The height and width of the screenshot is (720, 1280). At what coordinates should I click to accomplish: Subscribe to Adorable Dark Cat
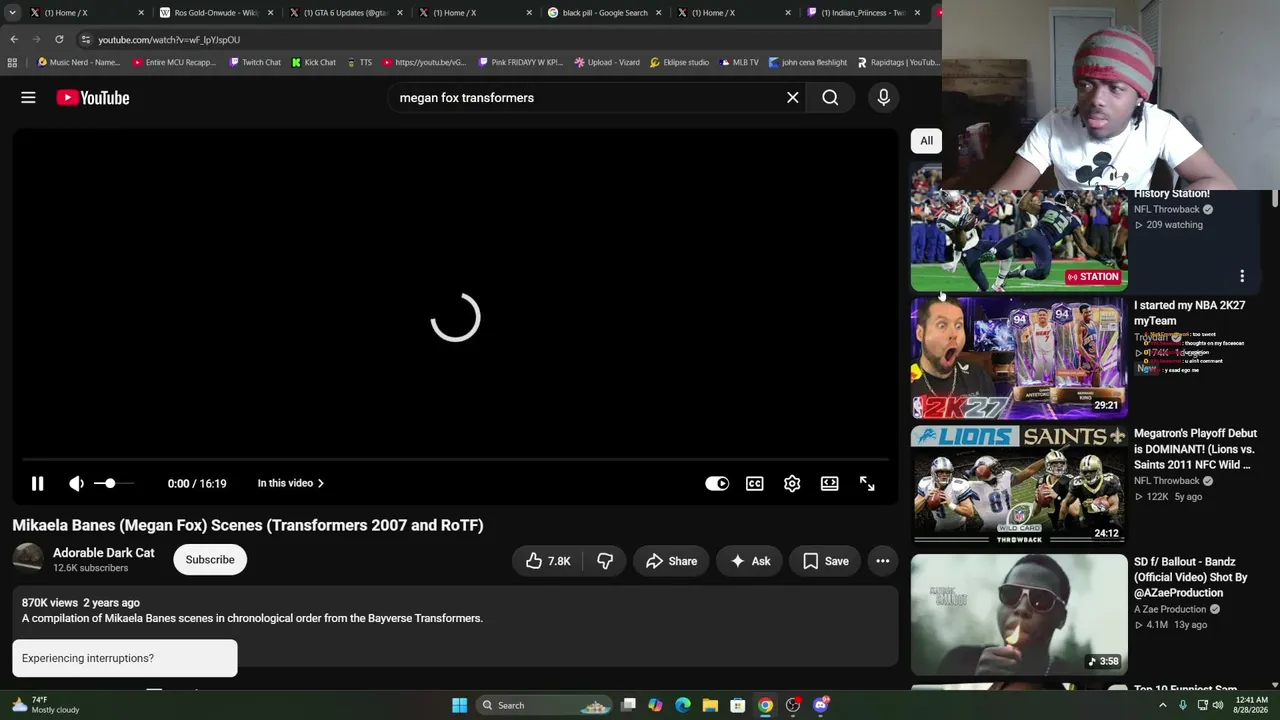[210, 559]
